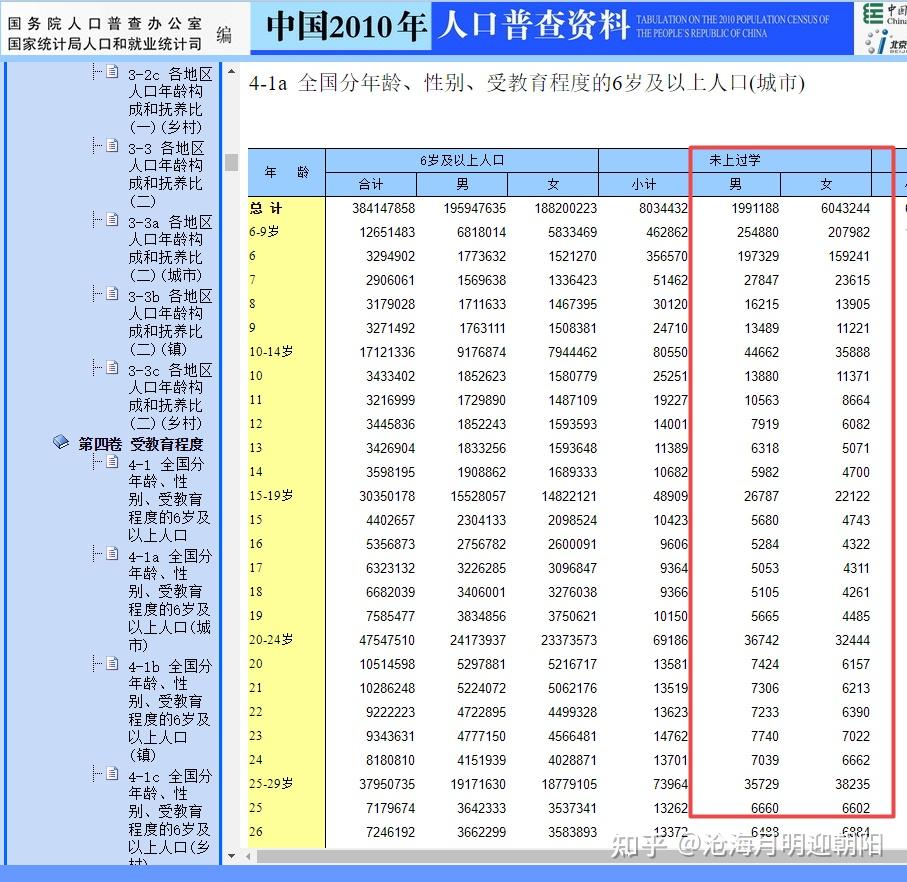
Task: Click 总计 row label
Action: (x=266, y=208)
